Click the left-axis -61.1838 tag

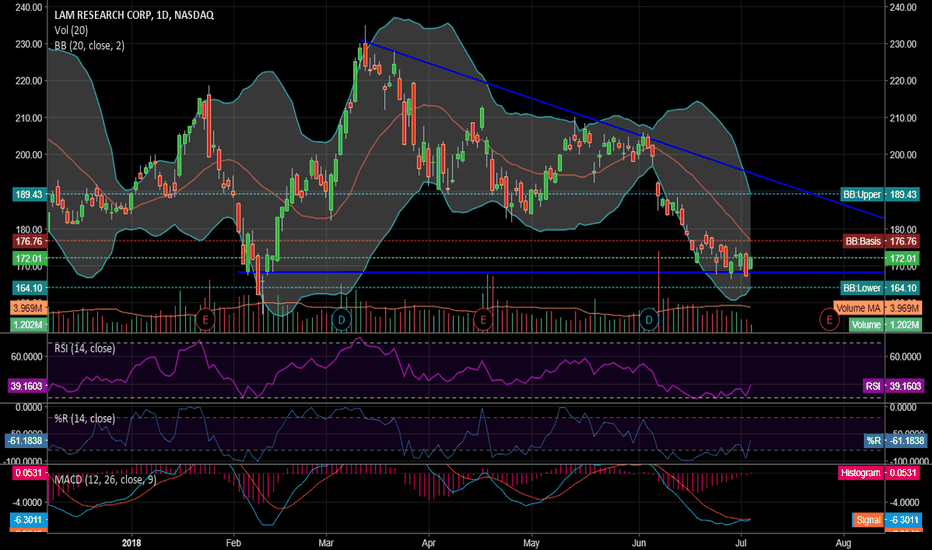pyautogui.click(x=26, y=441)
